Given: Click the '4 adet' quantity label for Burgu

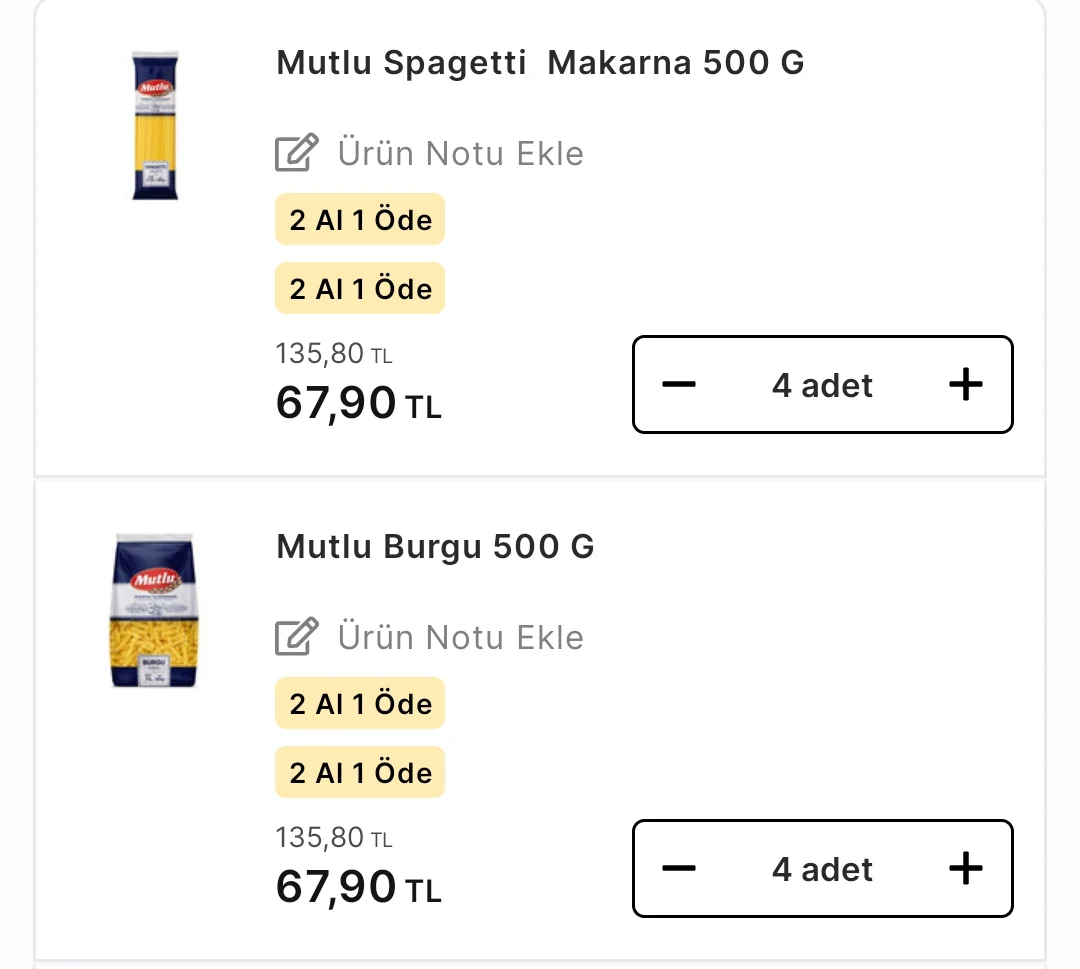Looking at the screenshot, I should click(822, 869).
